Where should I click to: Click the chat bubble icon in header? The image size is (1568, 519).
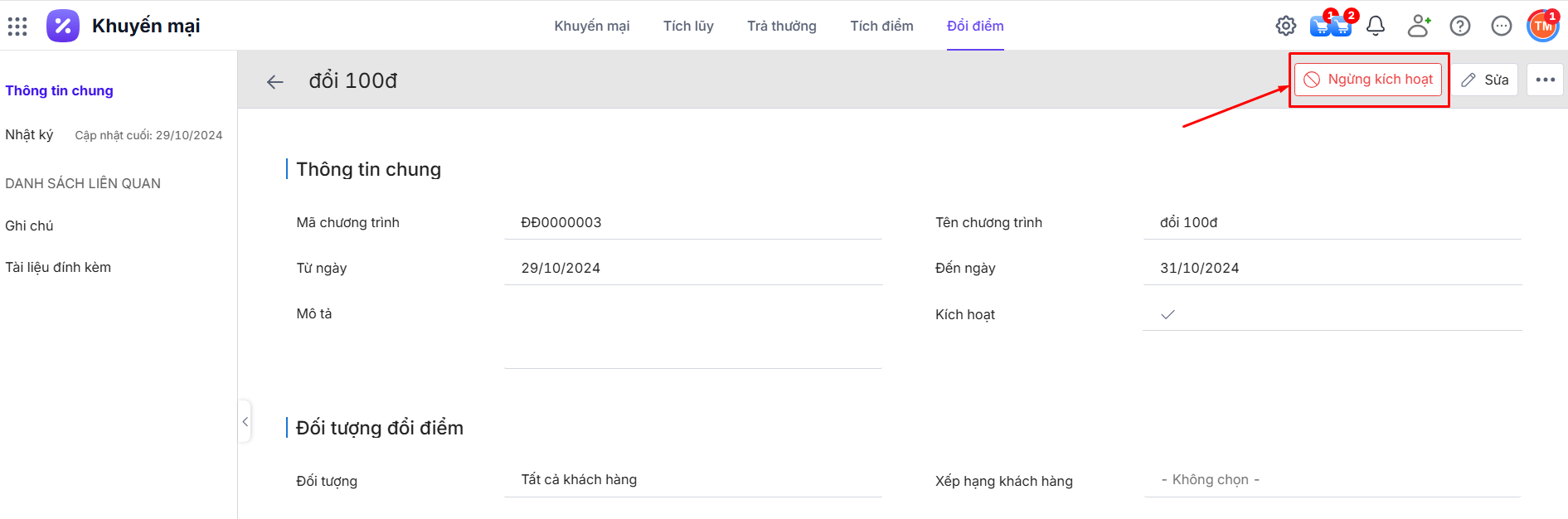tap(1501, 26)
